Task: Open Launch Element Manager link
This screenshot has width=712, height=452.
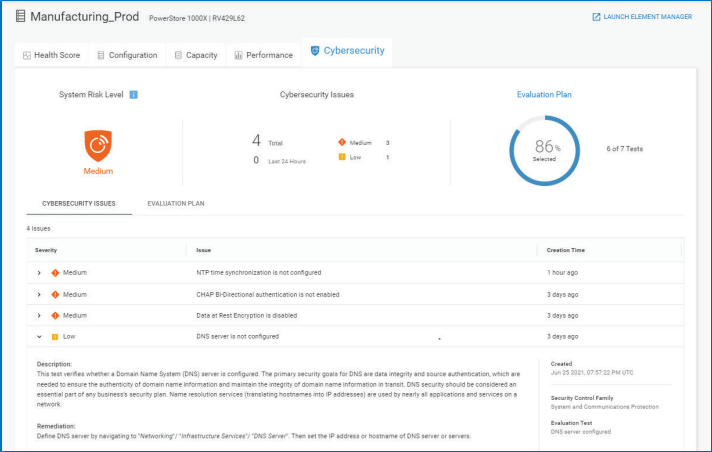Action: [643, 17]
